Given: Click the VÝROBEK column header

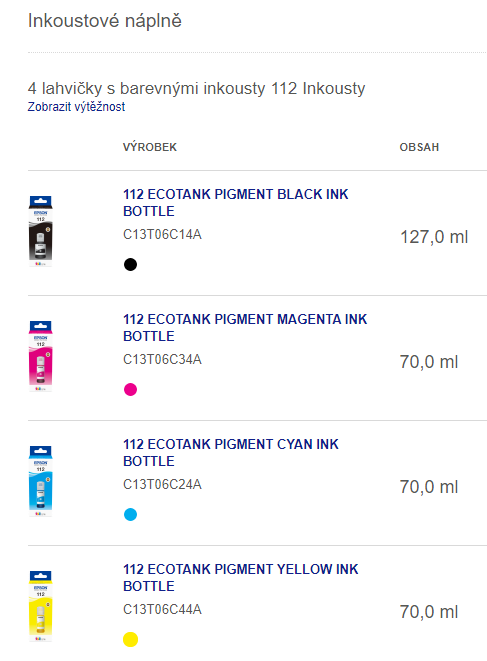Looking at the screenshot, I should point(150,147).
